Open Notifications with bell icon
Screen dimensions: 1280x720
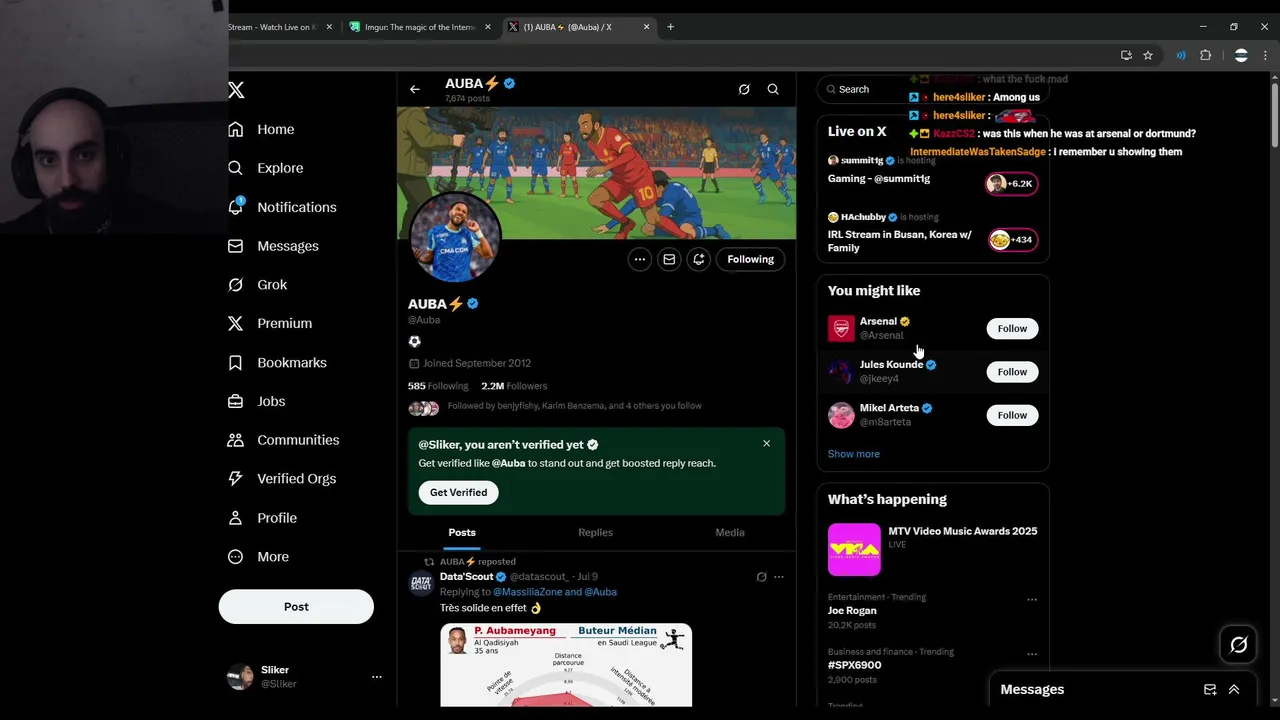(282, 207)
